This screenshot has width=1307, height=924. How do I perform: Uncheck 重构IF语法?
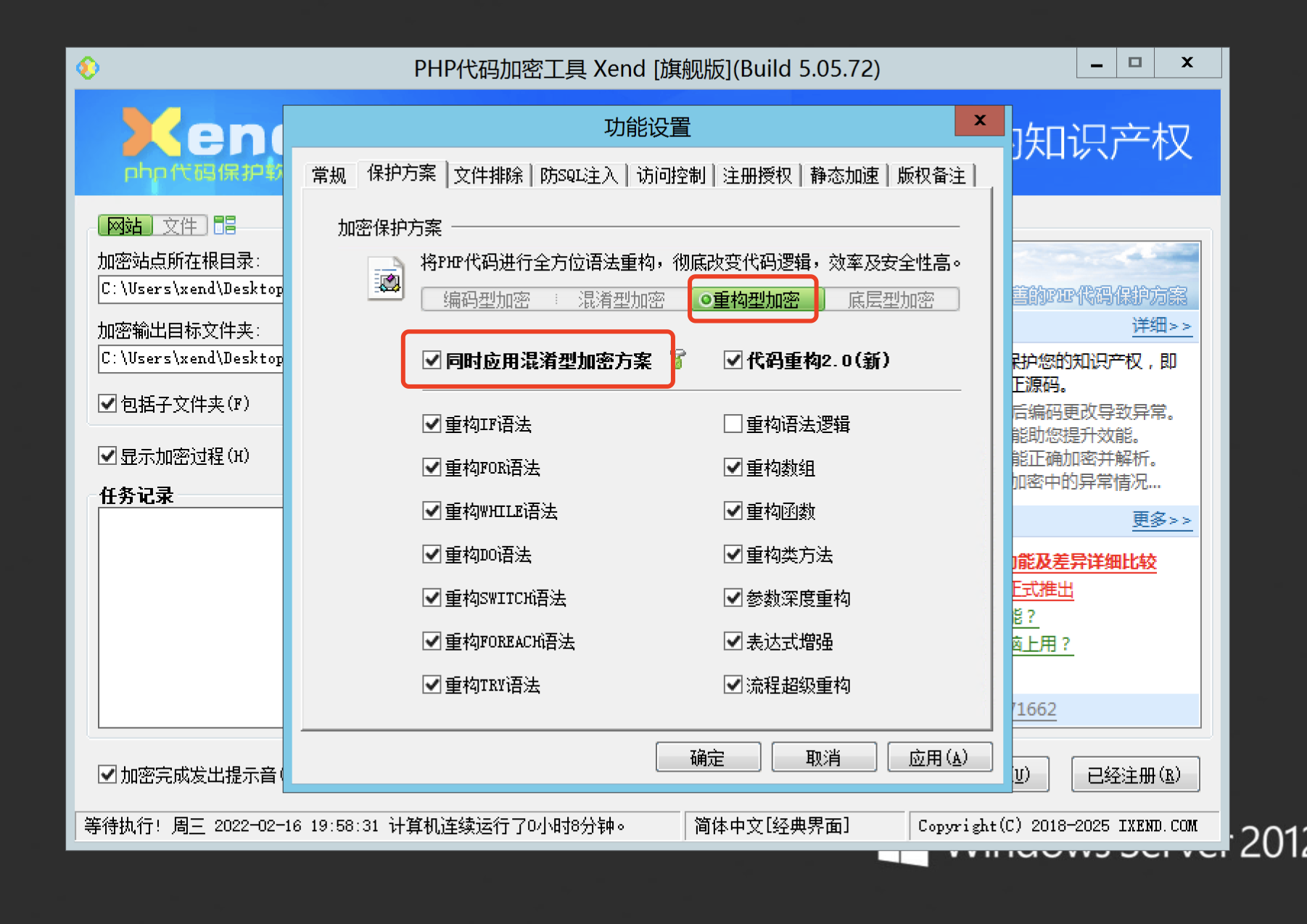click(432, 424)
